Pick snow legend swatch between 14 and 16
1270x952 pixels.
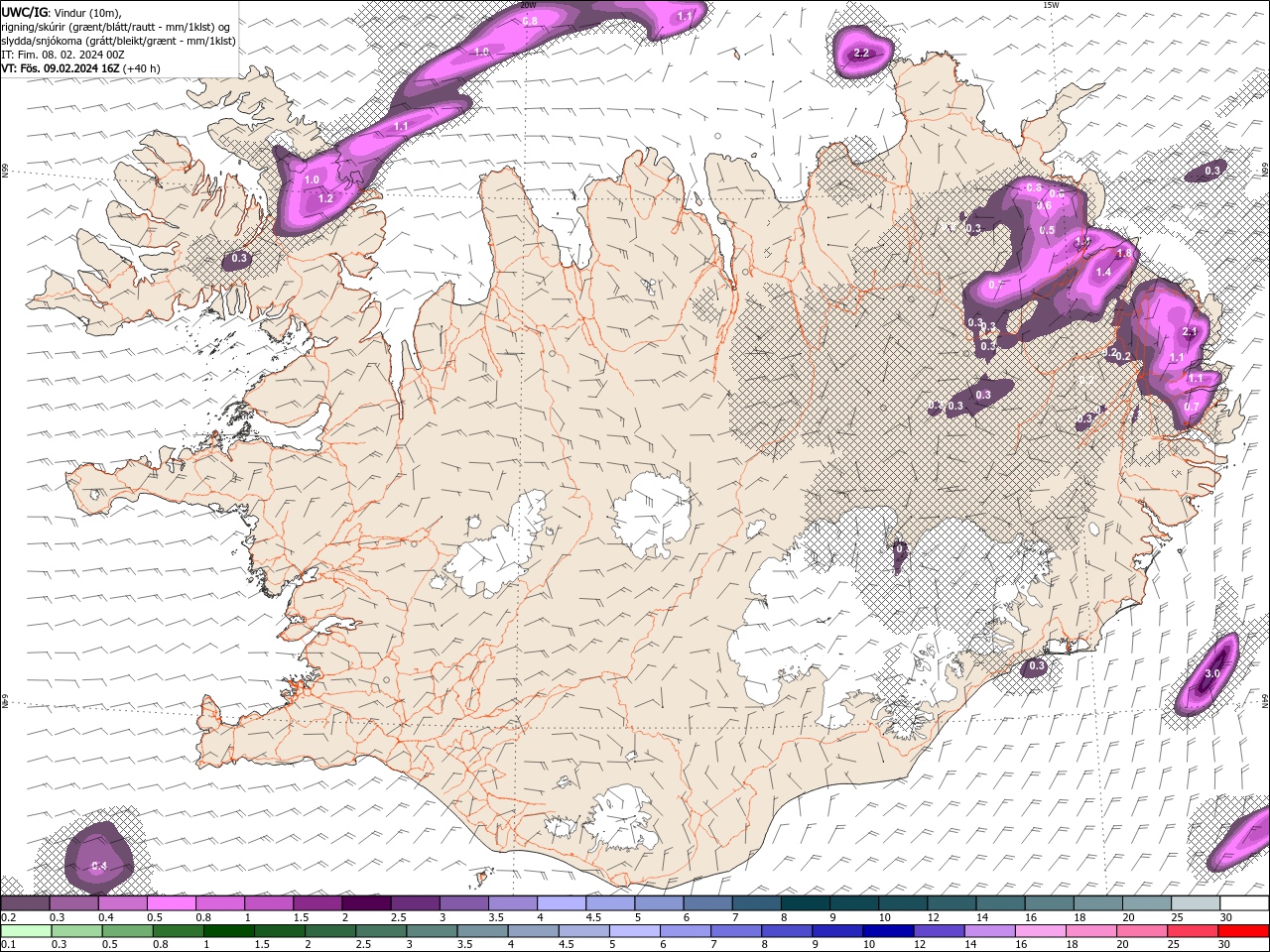tap(1000, 903)
